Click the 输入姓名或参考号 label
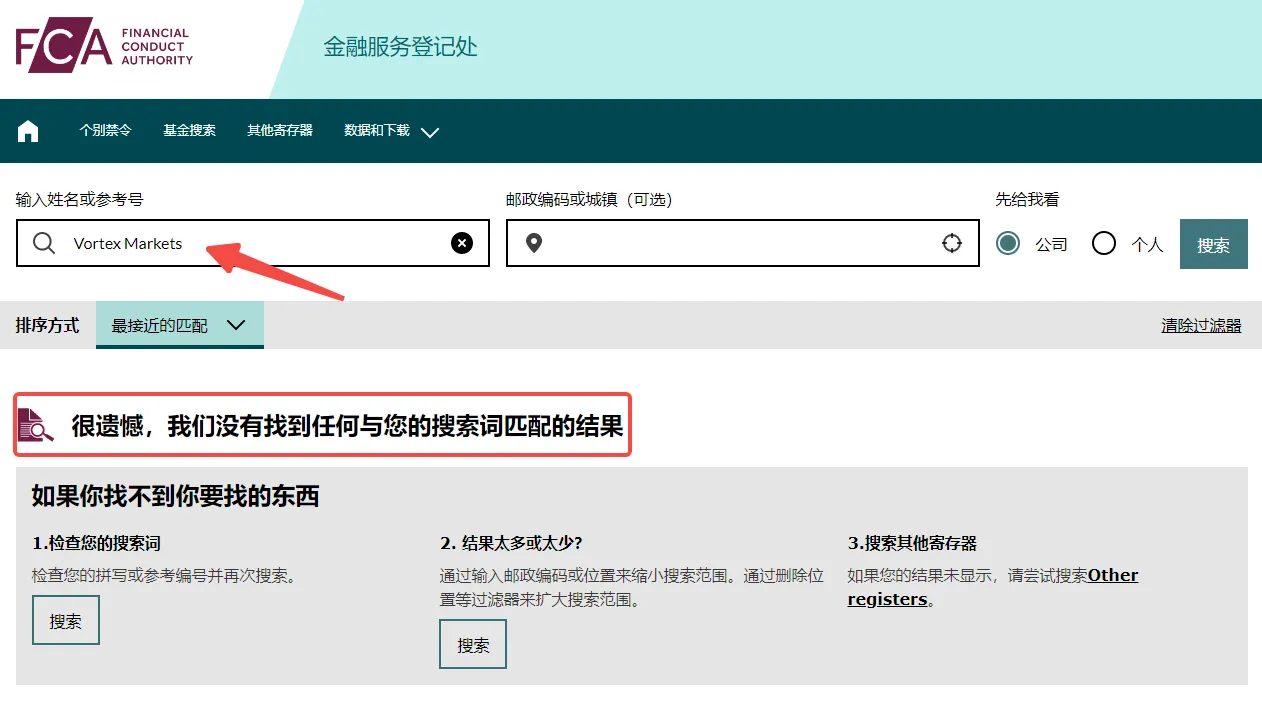 tap(80, 199)
